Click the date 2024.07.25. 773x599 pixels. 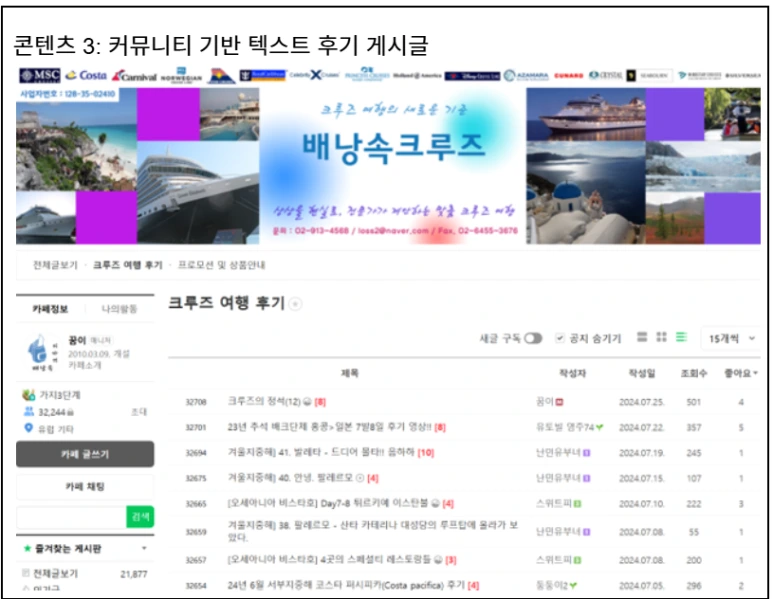642,402
